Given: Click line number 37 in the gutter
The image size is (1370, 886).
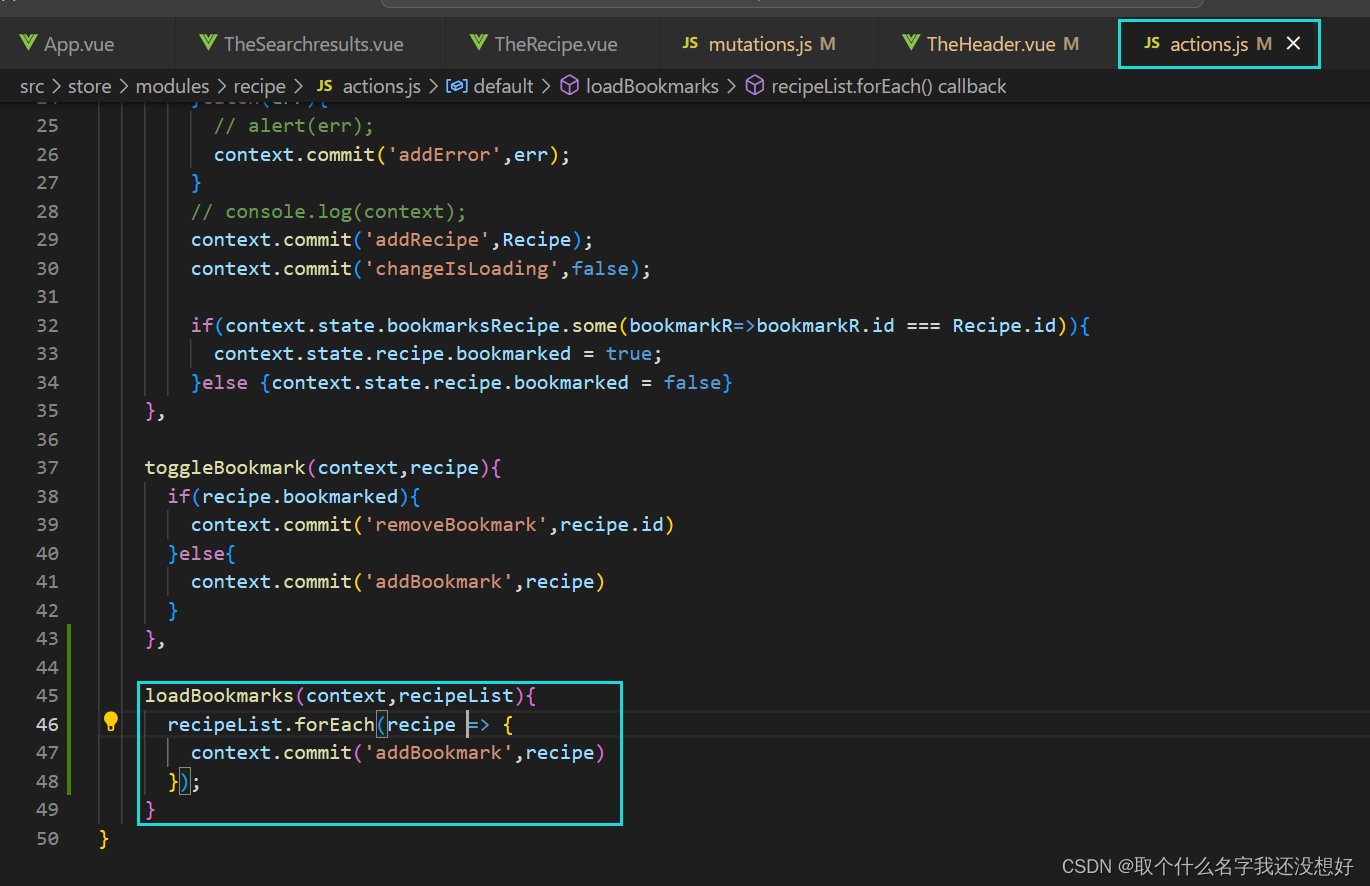Looking at the screenshot, I should (x=47, y=467).
